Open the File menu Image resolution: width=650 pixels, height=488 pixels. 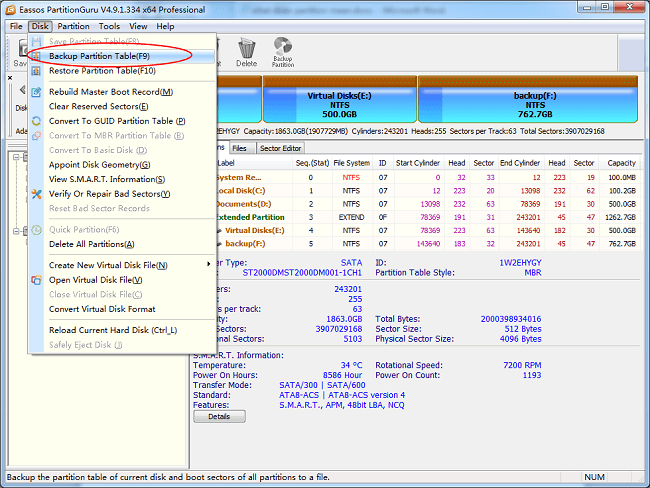pos(16,26)
